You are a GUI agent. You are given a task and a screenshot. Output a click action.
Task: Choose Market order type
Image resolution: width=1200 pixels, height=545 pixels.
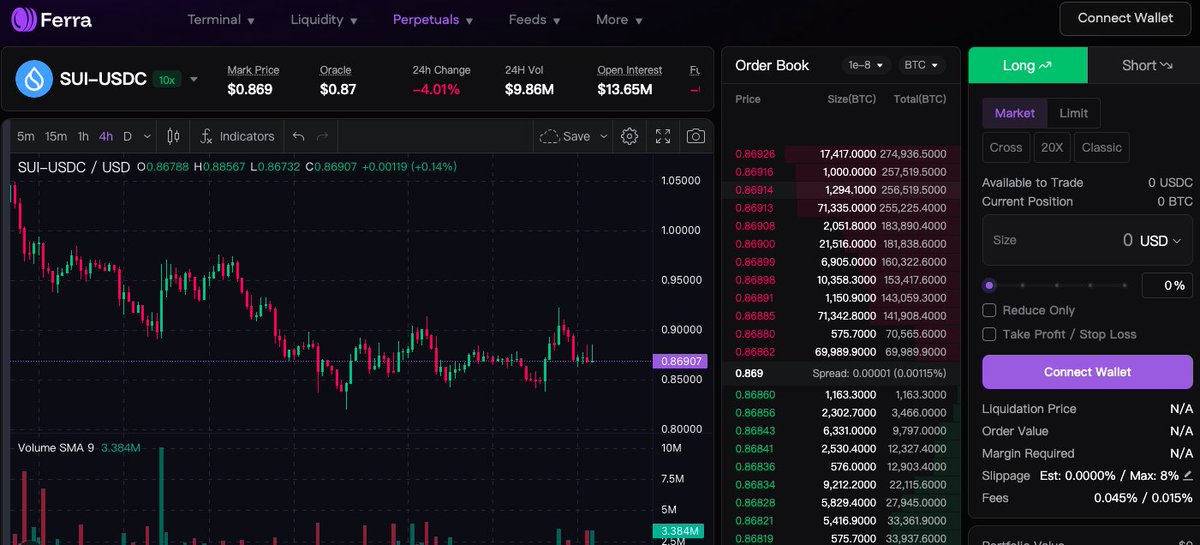[1014, 113]
